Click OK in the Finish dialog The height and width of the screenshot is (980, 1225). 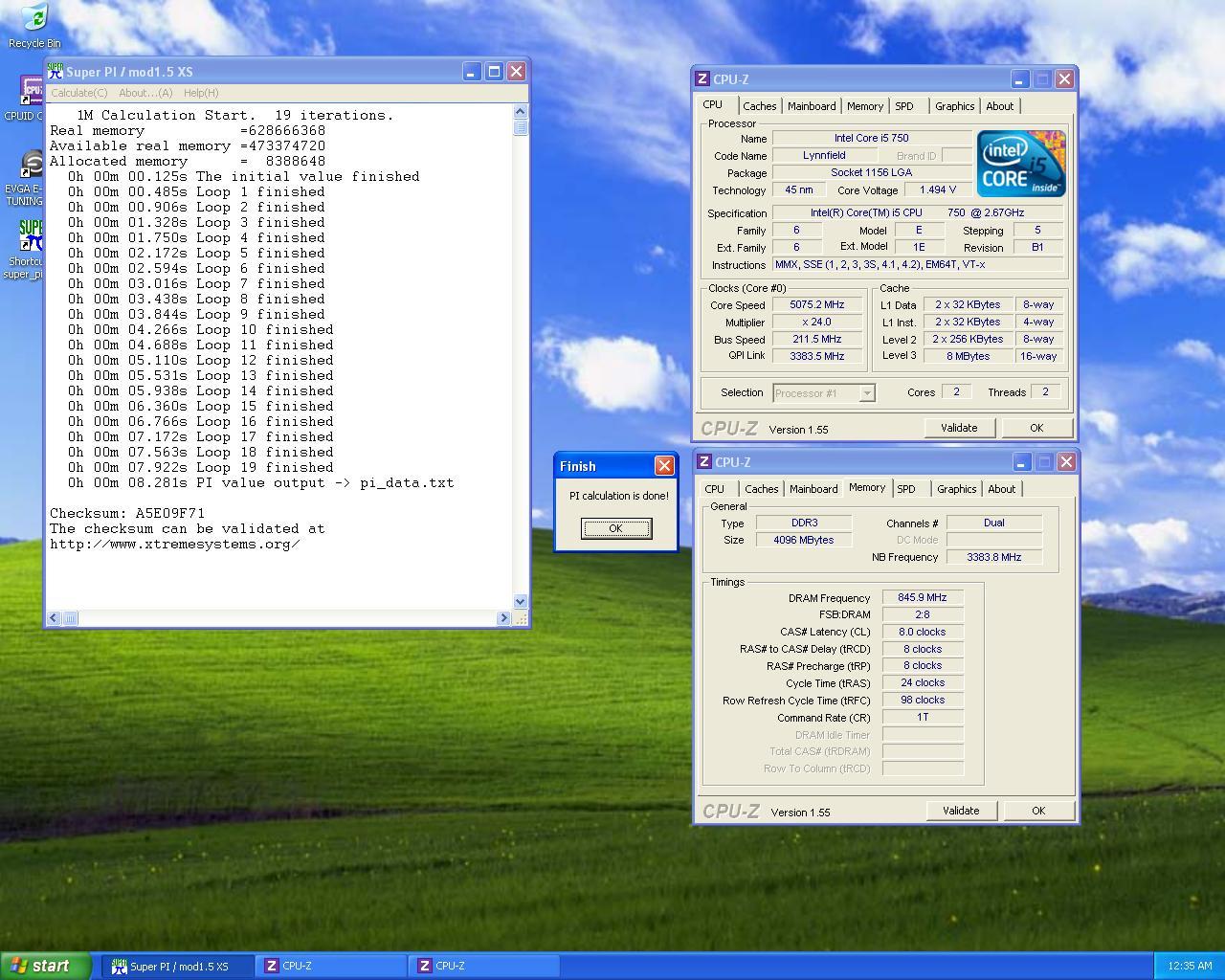pyautogui.click(x=616, y=528)
